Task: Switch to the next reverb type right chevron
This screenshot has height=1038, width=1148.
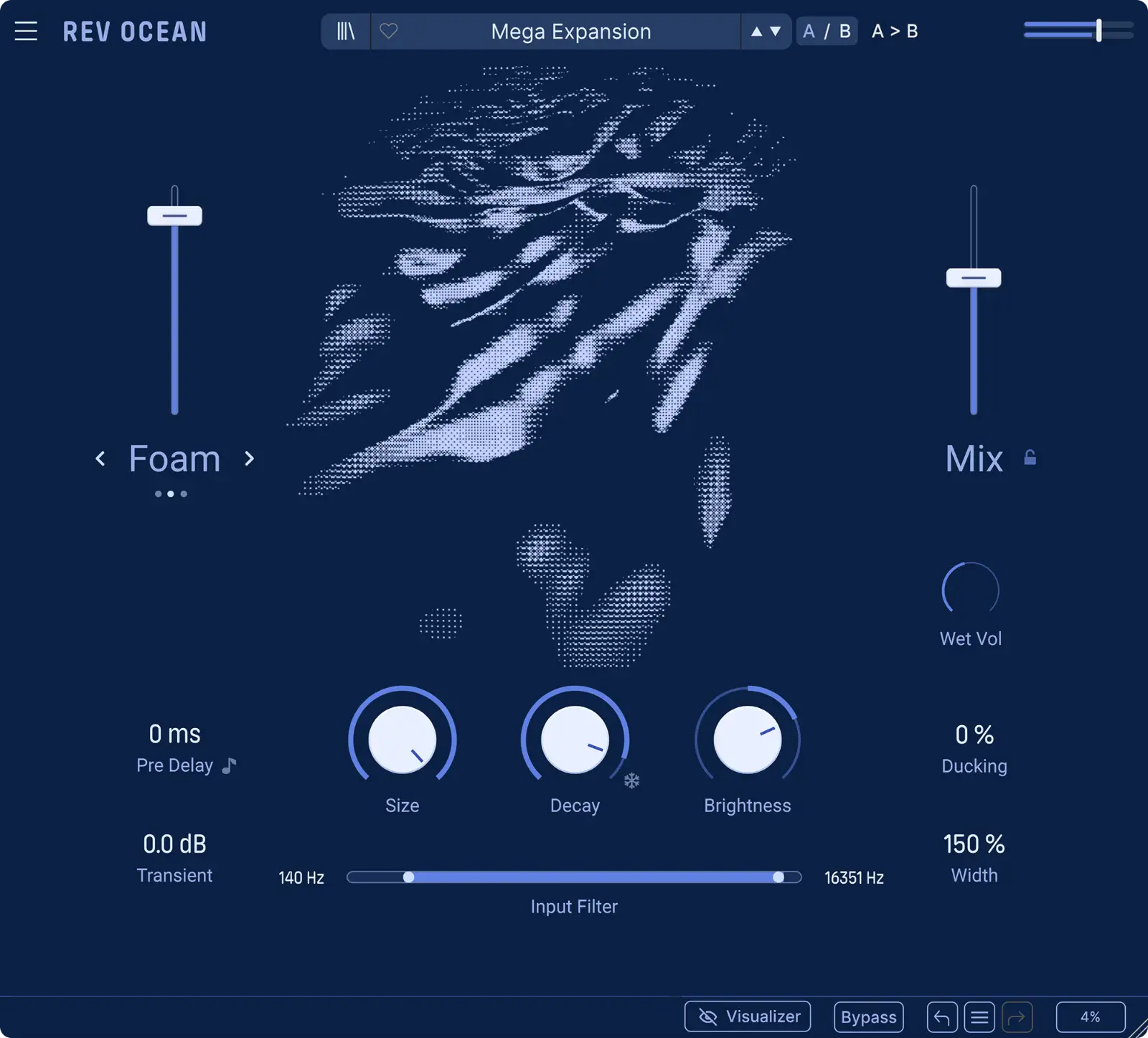Action: point(249,458)
